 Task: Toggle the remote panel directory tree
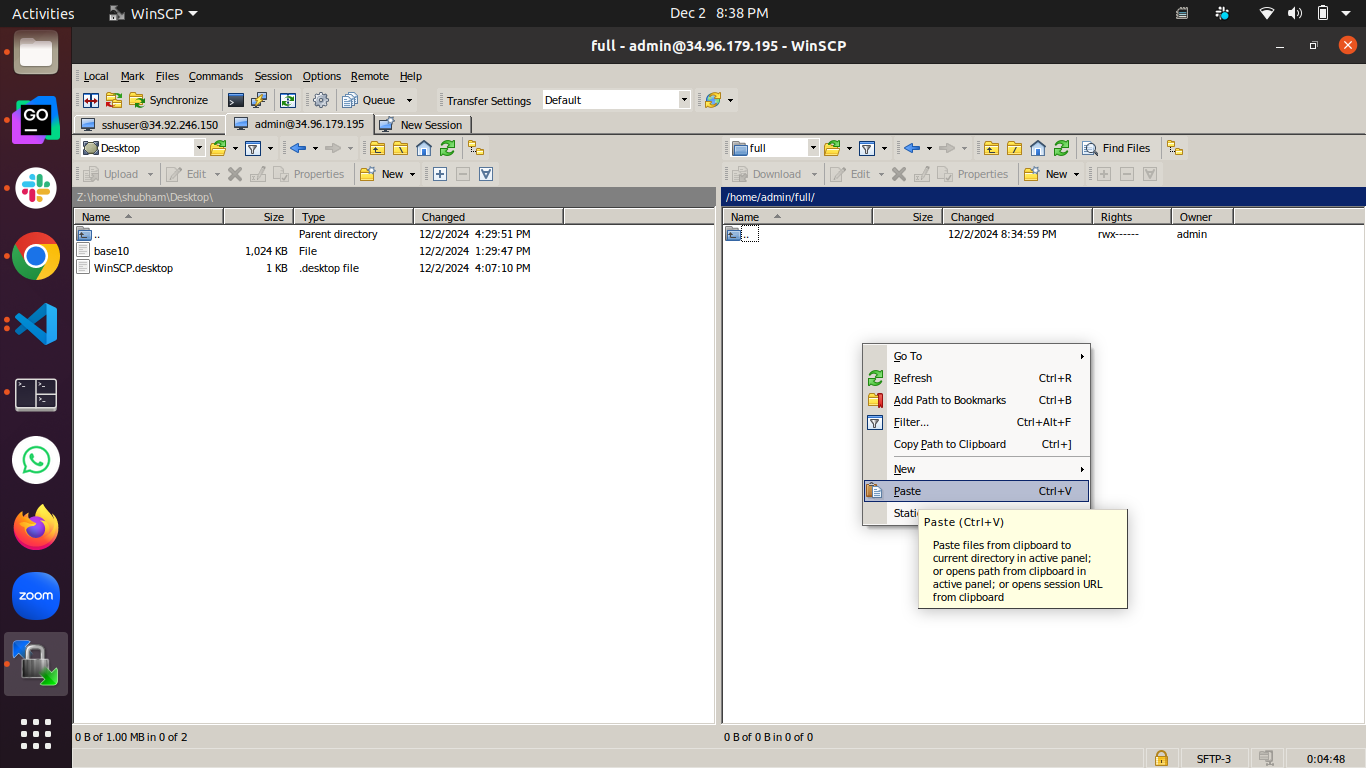(1175, 148)
